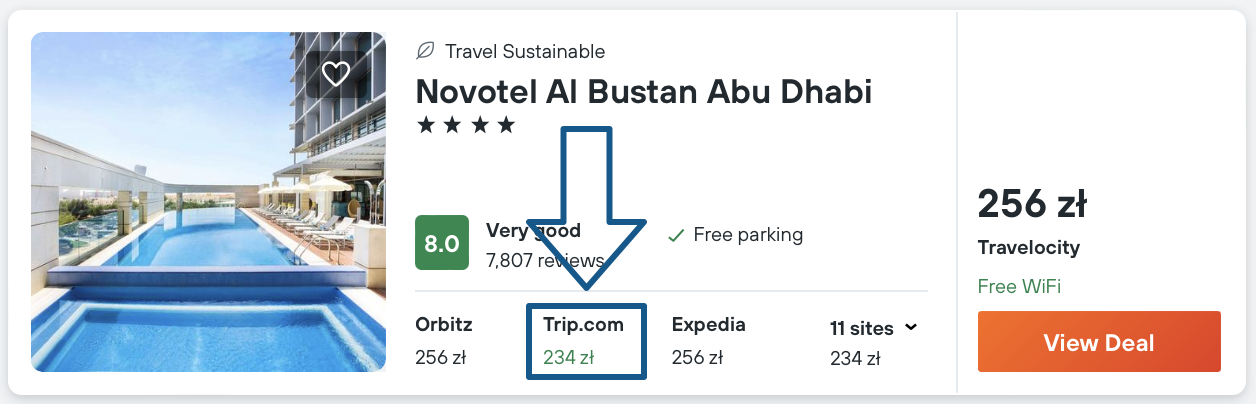
Task: Open the 11 sites price list
Action: pos(860,328)
